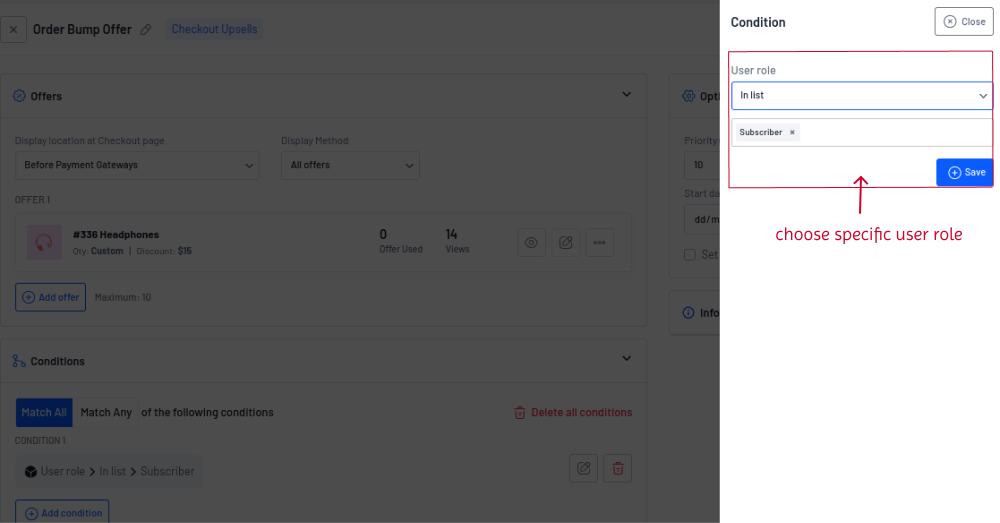Select Match All conditions
The image size is (1000, 523).
[44, 413]
